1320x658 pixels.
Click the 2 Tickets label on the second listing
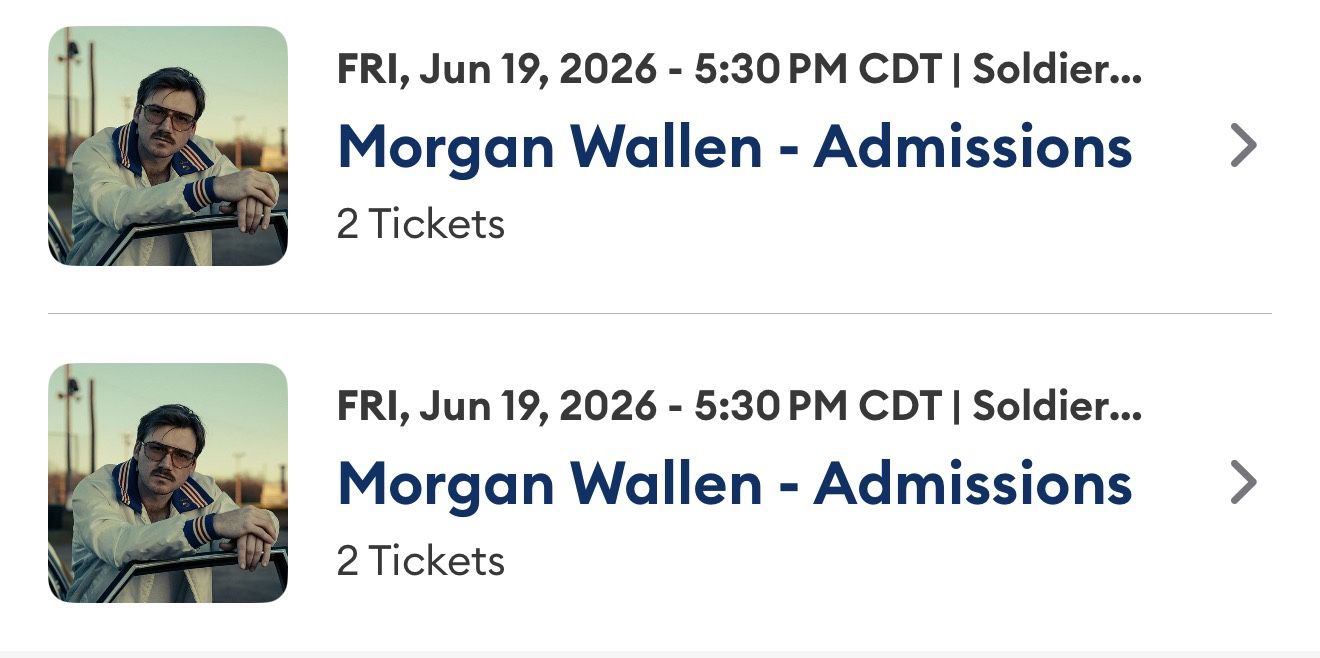tap(419, 561)
